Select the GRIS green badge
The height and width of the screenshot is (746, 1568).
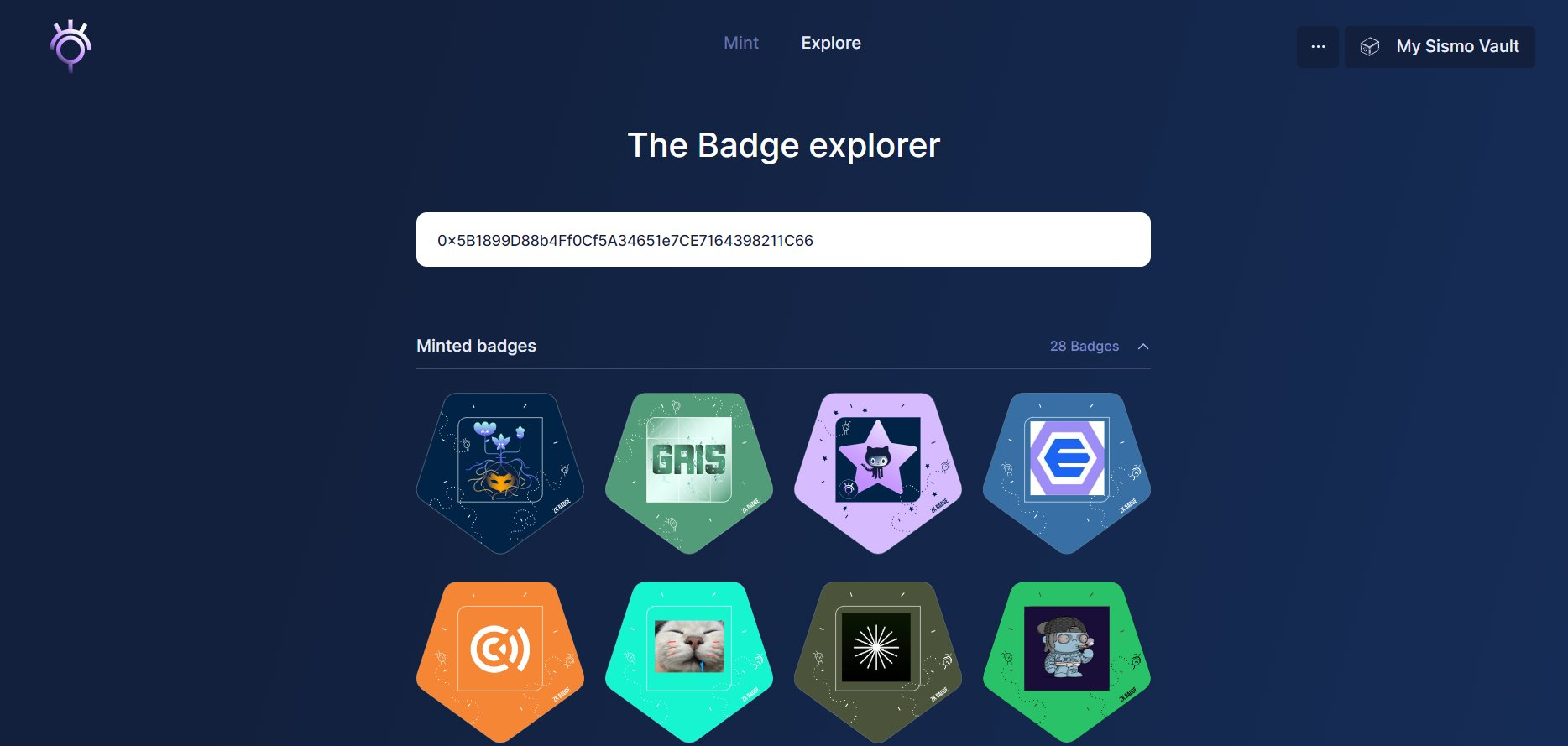tap(689, 473)
